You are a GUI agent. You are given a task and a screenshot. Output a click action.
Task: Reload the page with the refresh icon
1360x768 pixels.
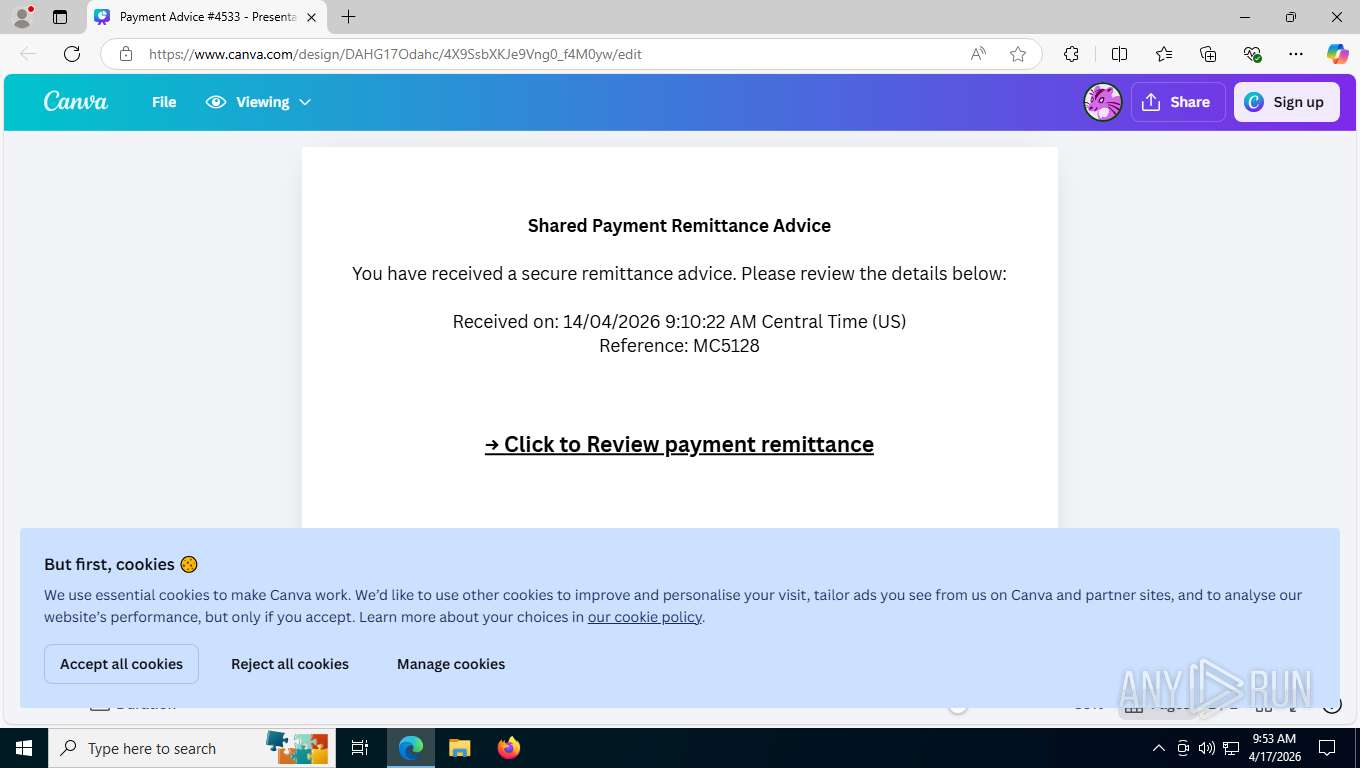(72, 54)
